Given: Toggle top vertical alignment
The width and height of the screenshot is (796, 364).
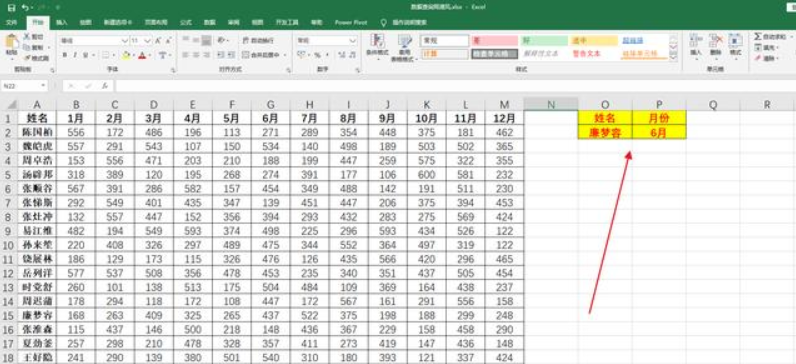Looking at the screenshot, I should 186,40.
